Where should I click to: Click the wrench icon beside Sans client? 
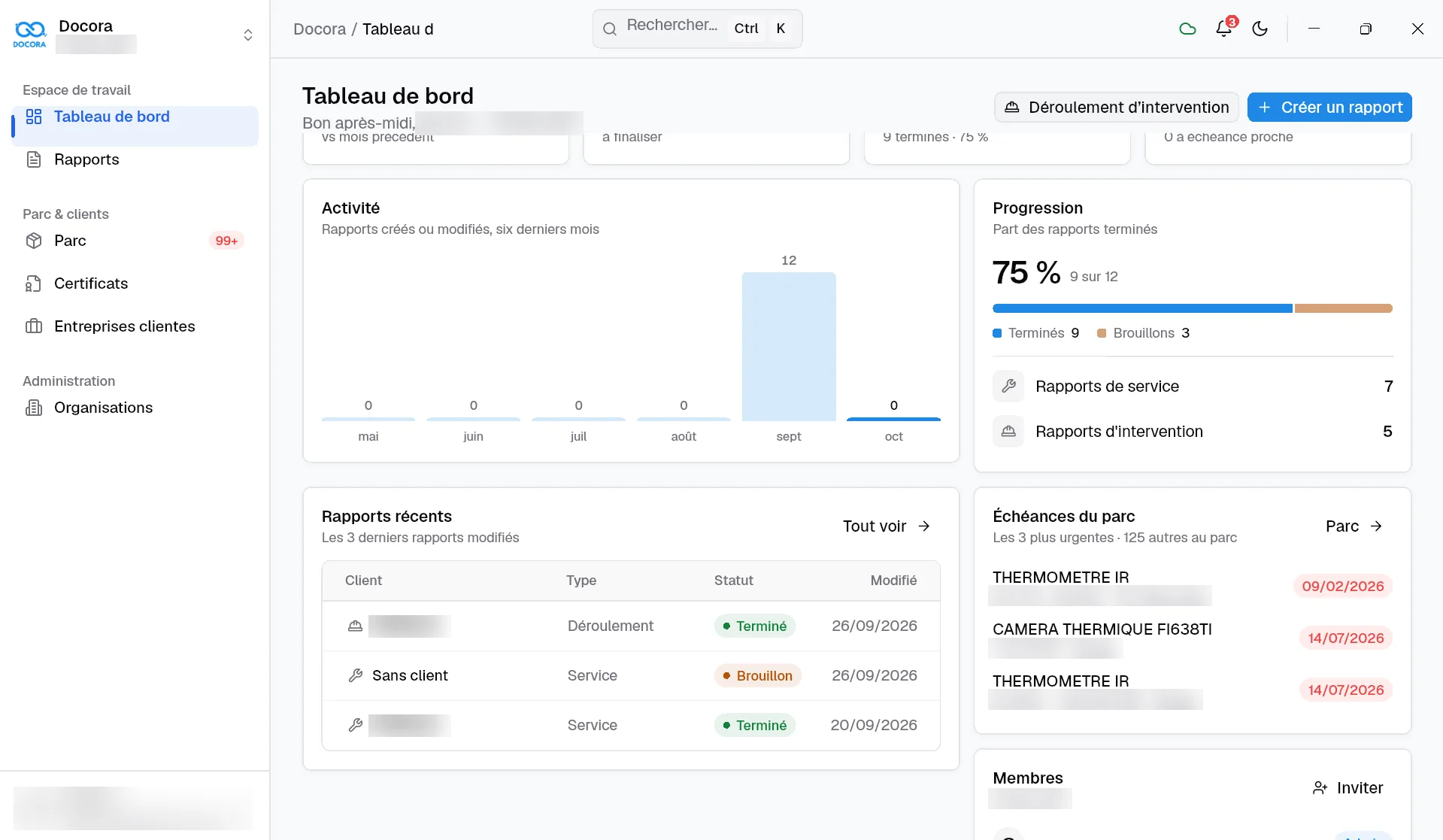(x=356, y=675)
